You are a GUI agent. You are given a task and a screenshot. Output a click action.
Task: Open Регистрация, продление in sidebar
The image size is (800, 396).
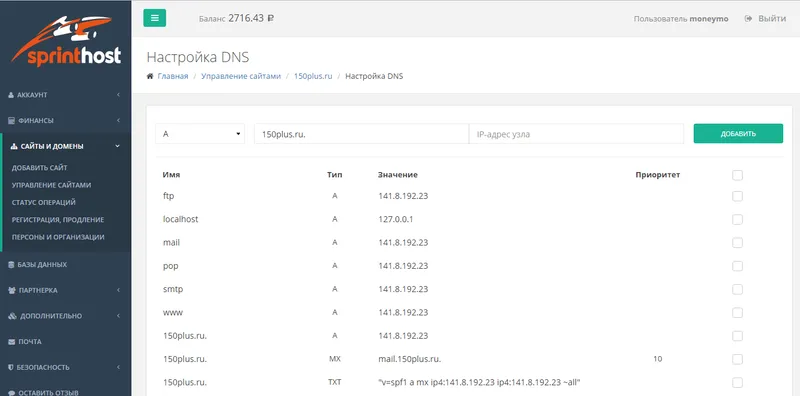(58, 220)
